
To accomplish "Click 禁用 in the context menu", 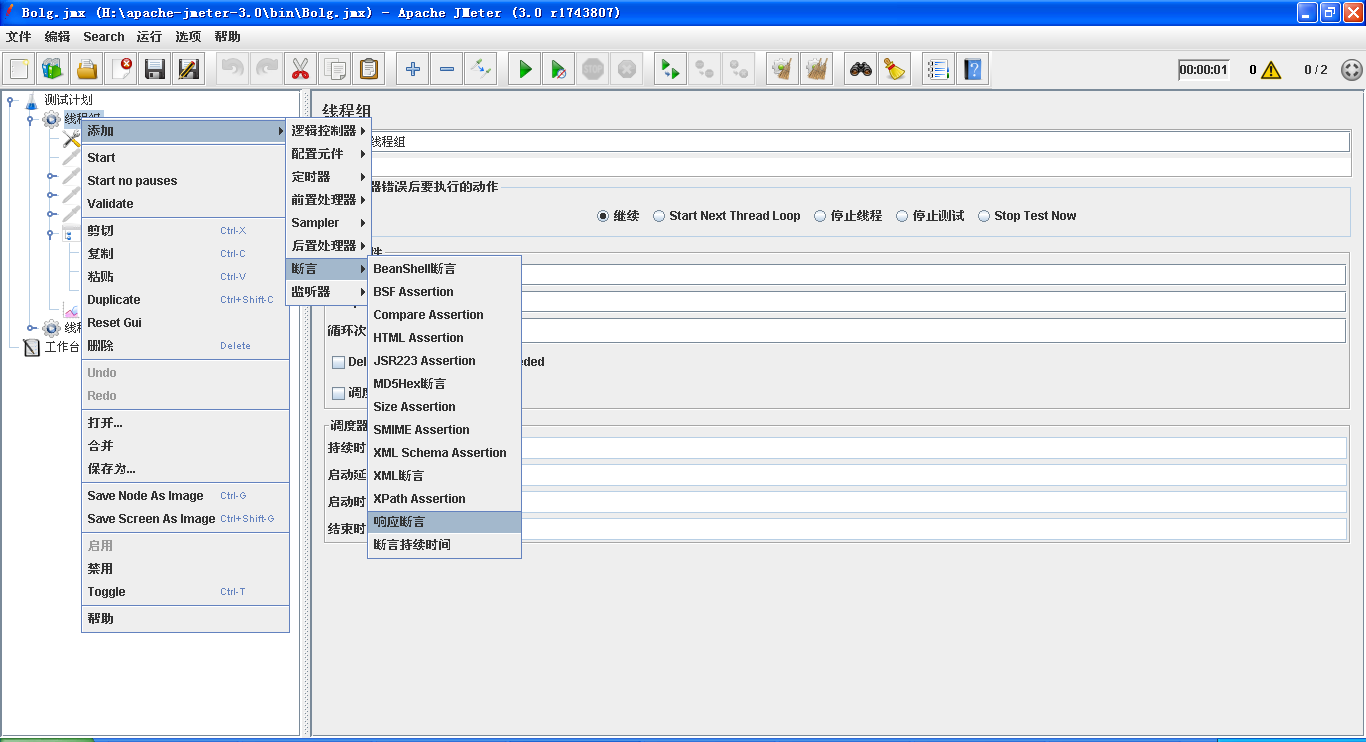I will (x=185, y=569).
